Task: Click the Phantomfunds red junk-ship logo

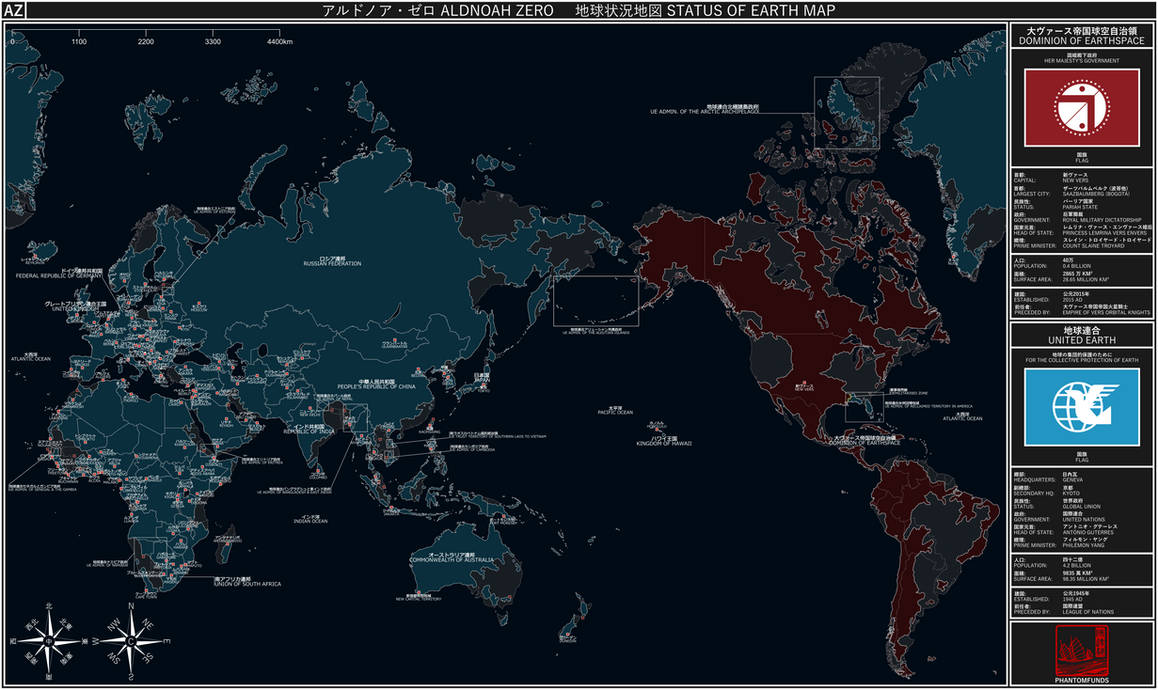Action: click(x=1081, y=650)
